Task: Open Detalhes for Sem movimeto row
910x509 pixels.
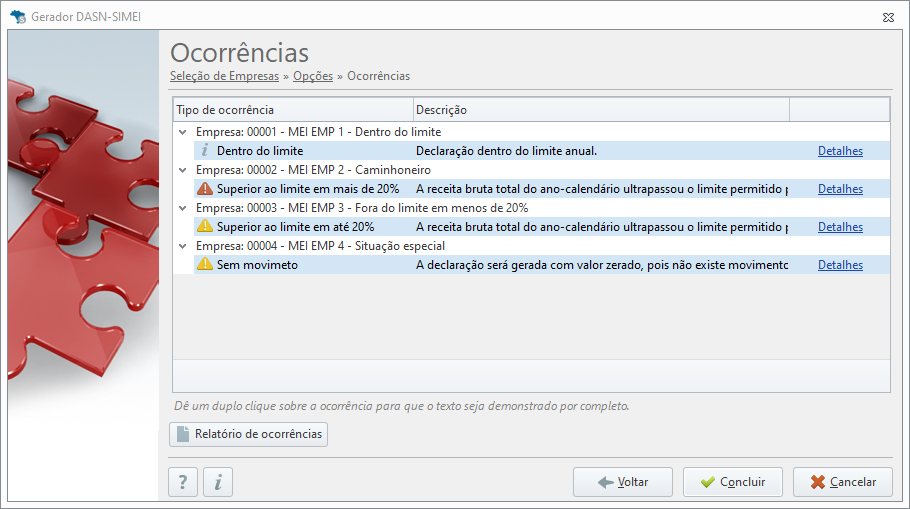Action: [x=840, y=265]
